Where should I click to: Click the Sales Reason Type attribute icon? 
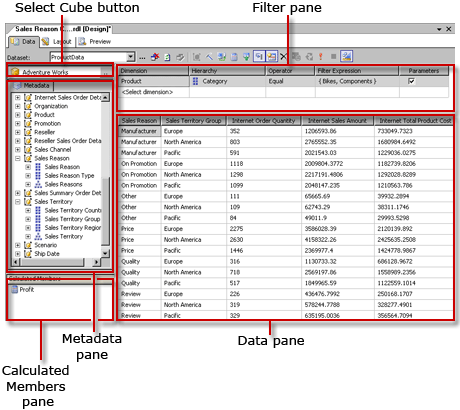[38, 175]
